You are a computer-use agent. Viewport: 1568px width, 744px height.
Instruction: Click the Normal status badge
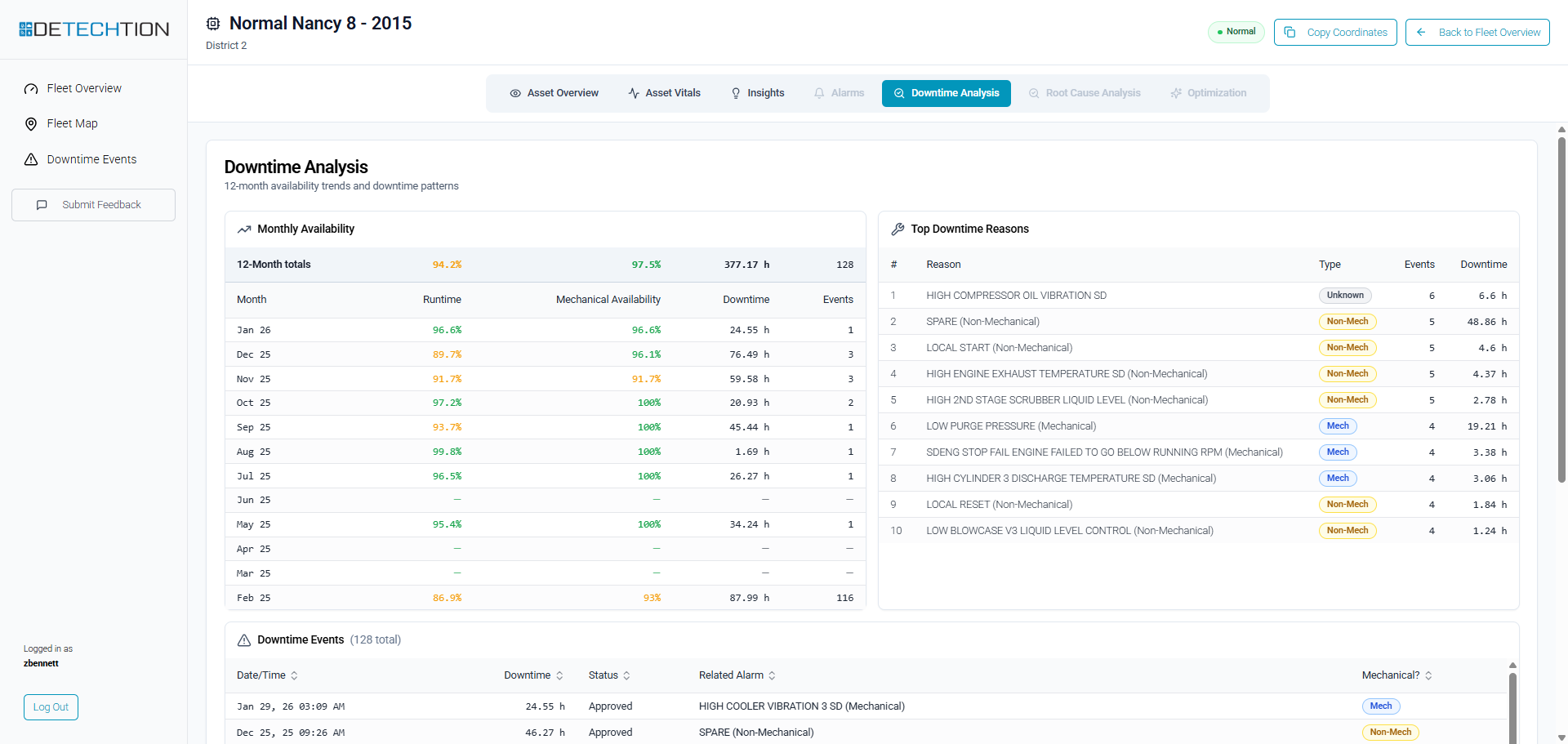[x=1236, y=32]
